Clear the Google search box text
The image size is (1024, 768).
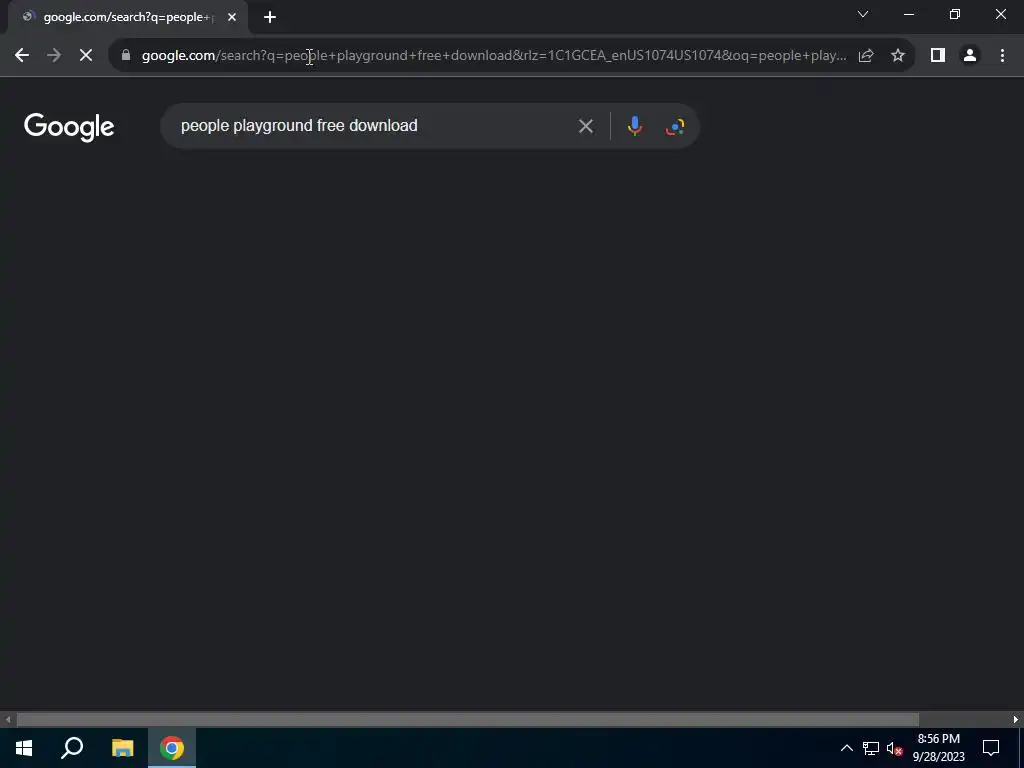point(586,126)
